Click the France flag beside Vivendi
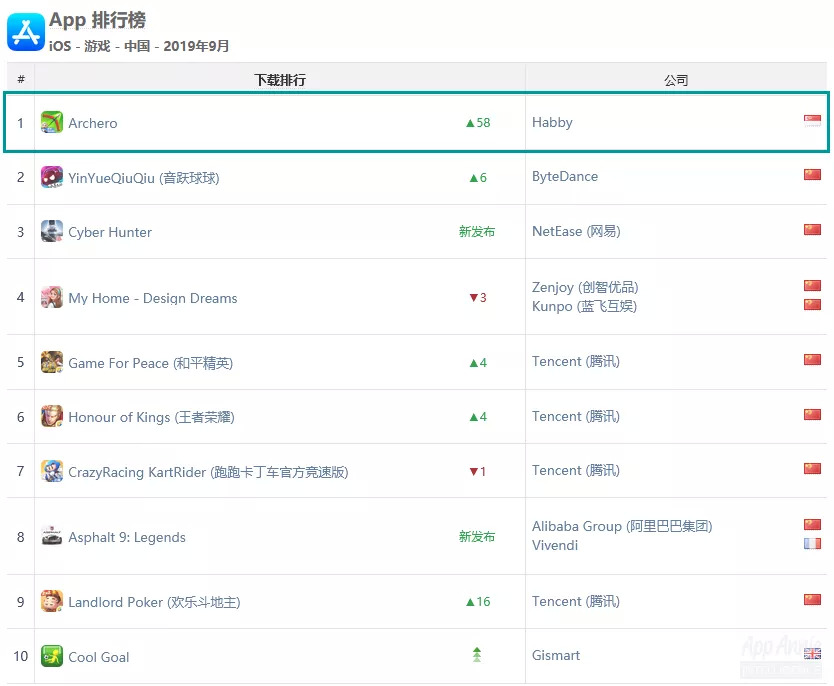This screenshot has width=834, height=686. pos(812,543)
